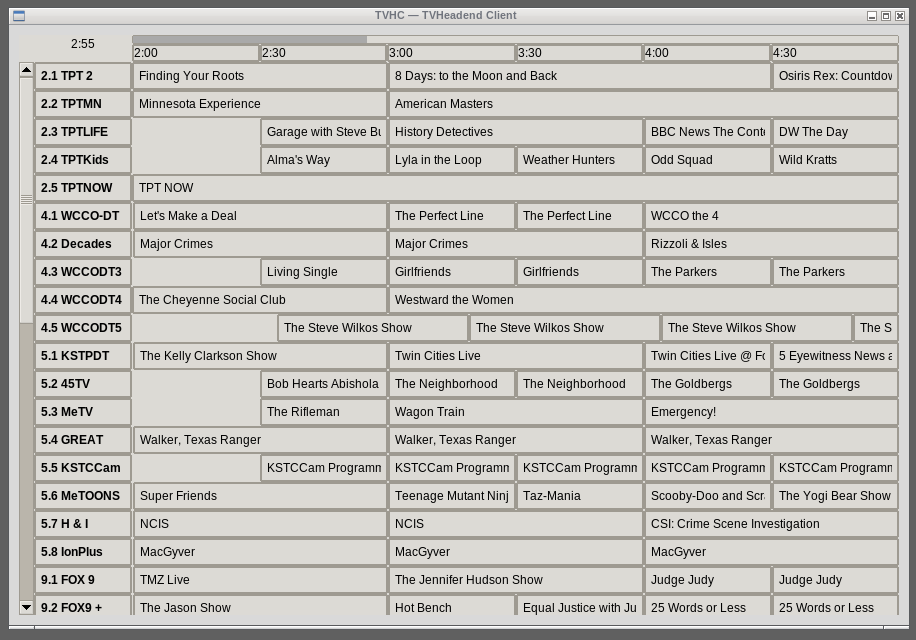Viewport: 916px width, 640px height.
Task: Open Rizzoli & Isles program
Action: 771,244
